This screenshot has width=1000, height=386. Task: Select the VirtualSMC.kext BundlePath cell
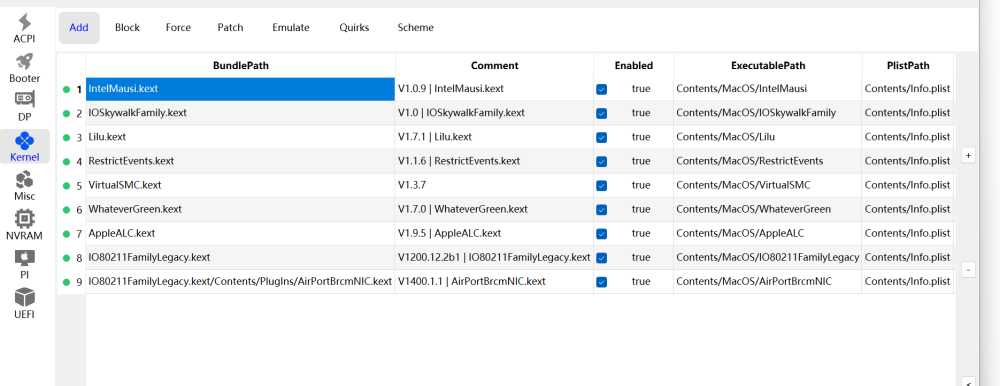(x=240, y=186)
